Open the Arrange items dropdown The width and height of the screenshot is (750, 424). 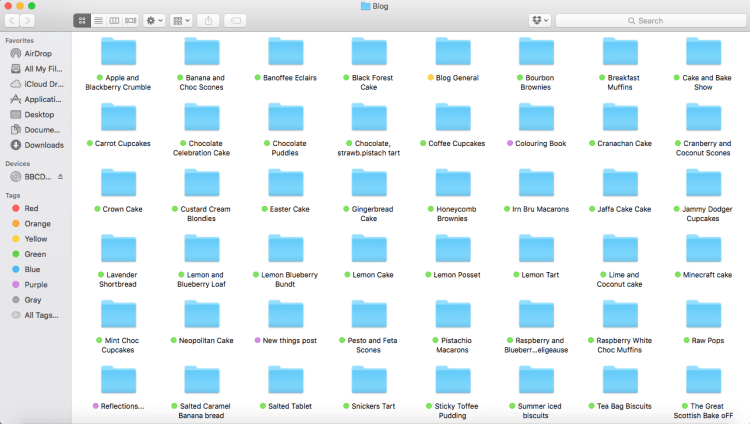[x=181, y=20]
